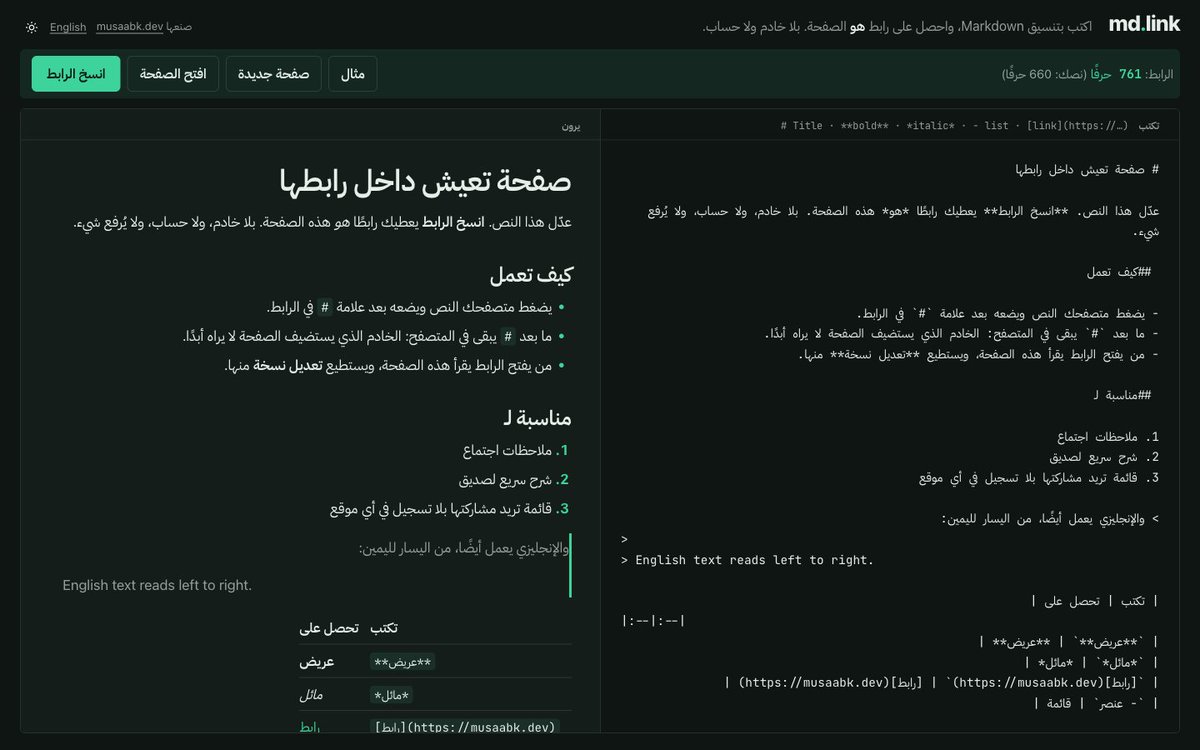The height and width of the screenshot is (750, 1200).
Task: Click the preview subheading مناسبة لـ
Action: coord(538,418)
